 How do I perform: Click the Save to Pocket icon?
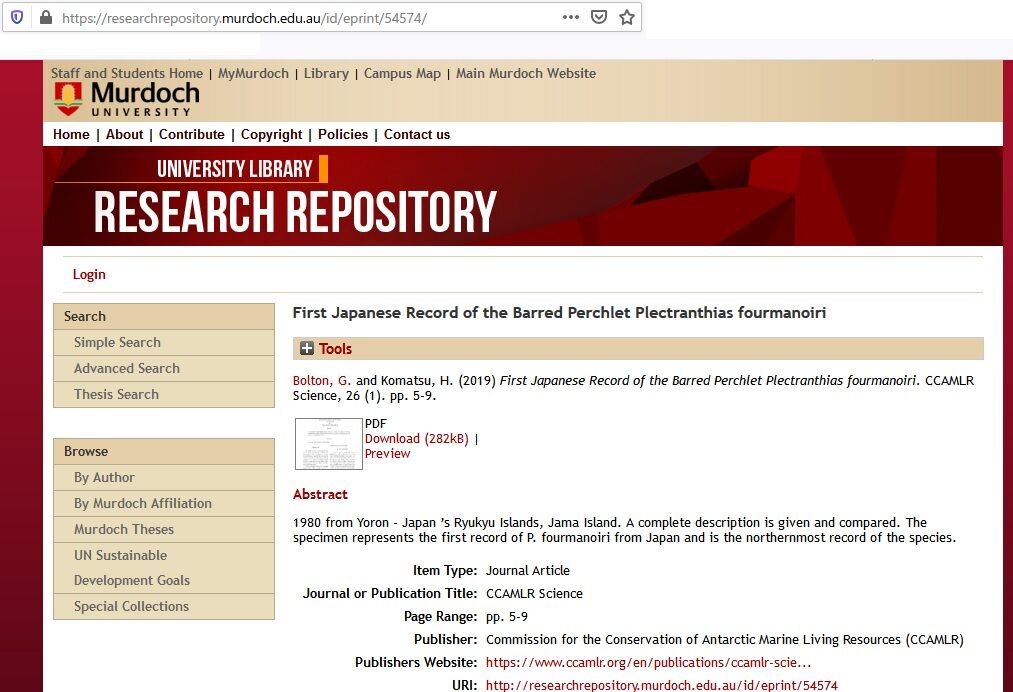point(600,17)
